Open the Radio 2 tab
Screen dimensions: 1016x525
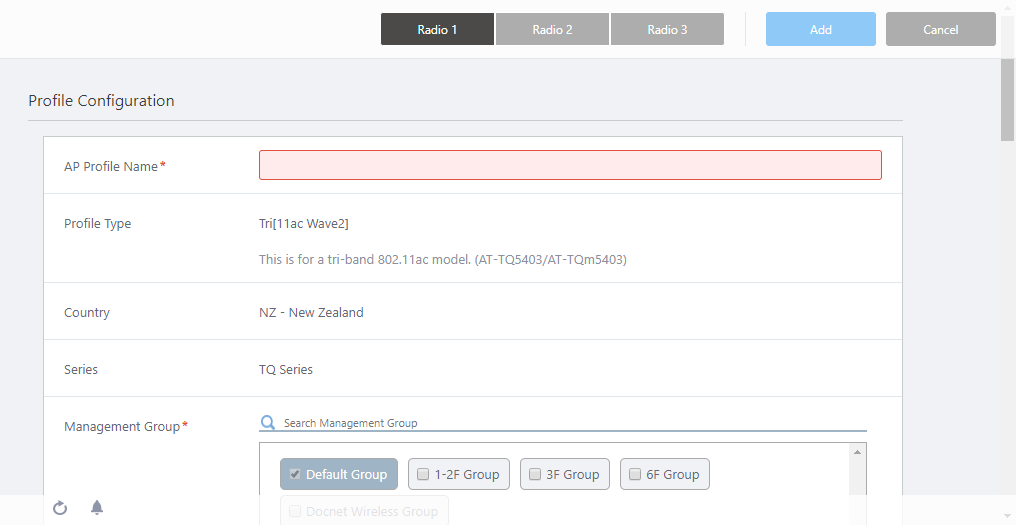click(x=552, y=29)
